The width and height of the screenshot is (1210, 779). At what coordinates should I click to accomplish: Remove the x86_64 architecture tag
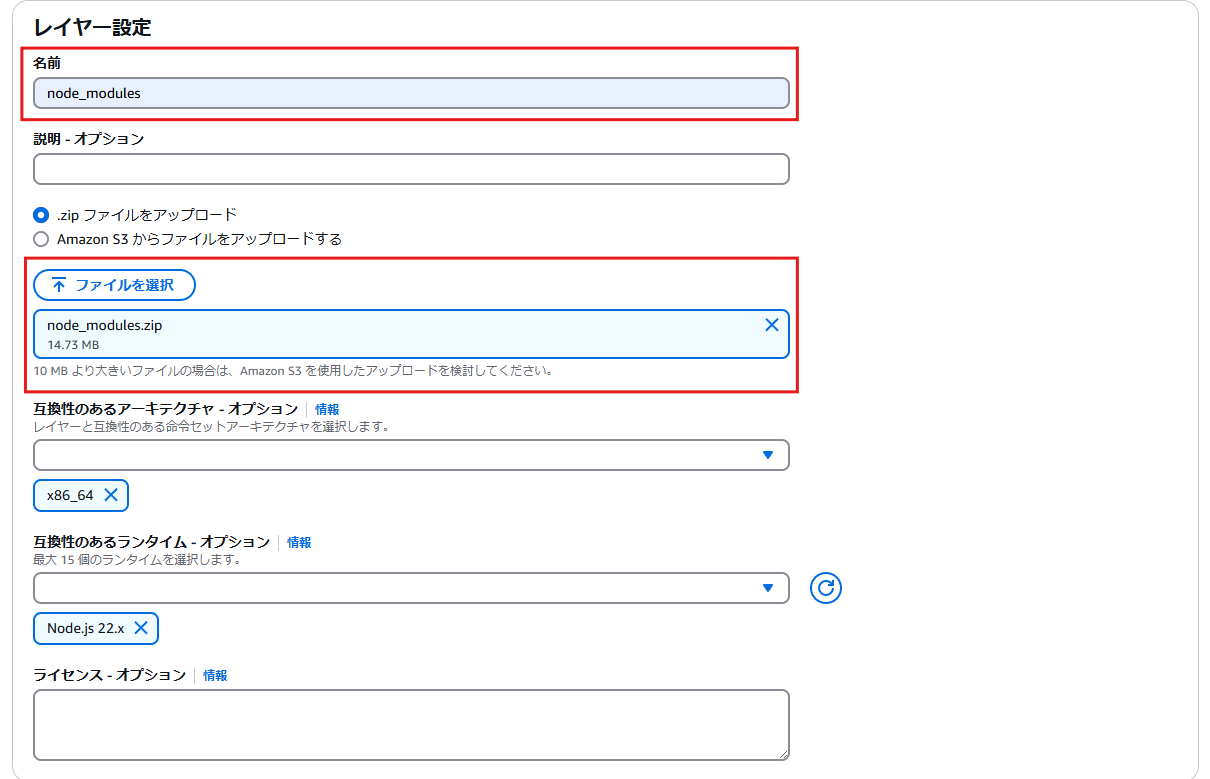[111, 495]
